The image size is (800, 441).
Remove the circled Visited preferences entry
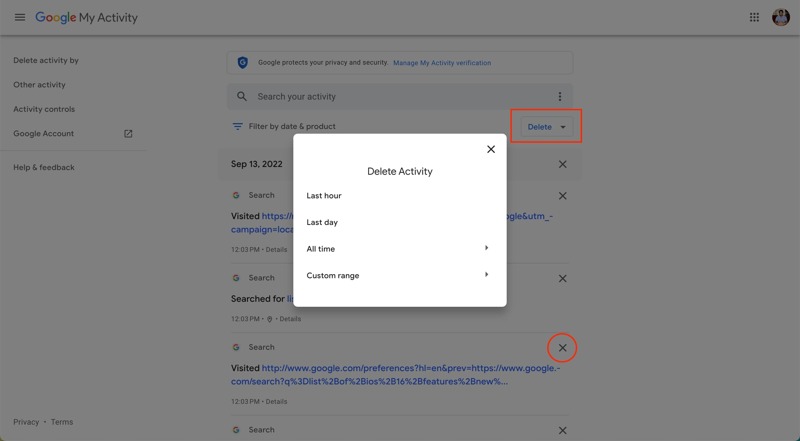tap(562, 348)
